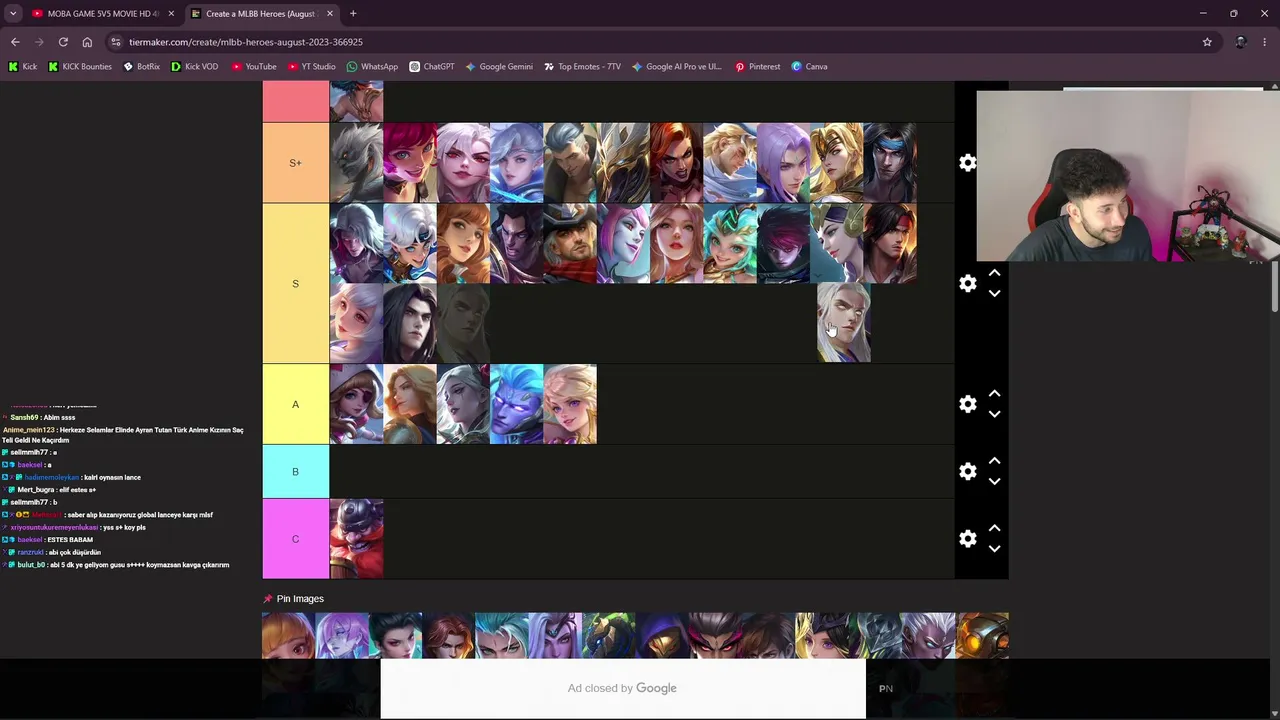The width and height of the screenshot is (1280, 720).
Task: Select the purple-haired hero in S+ tier
Action: [784, 163]
